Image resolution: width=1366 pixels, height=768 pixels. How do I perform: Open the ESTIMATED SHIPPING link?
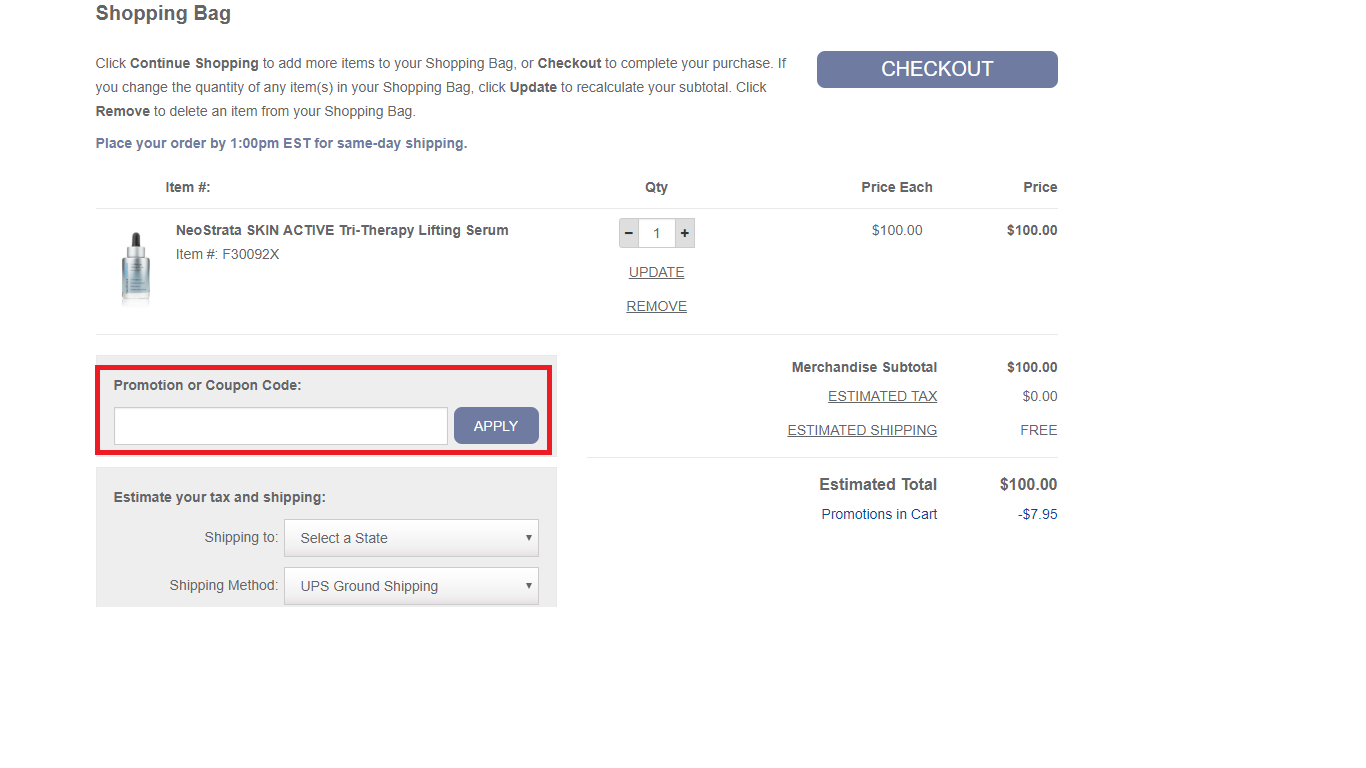tap(862, 430)
